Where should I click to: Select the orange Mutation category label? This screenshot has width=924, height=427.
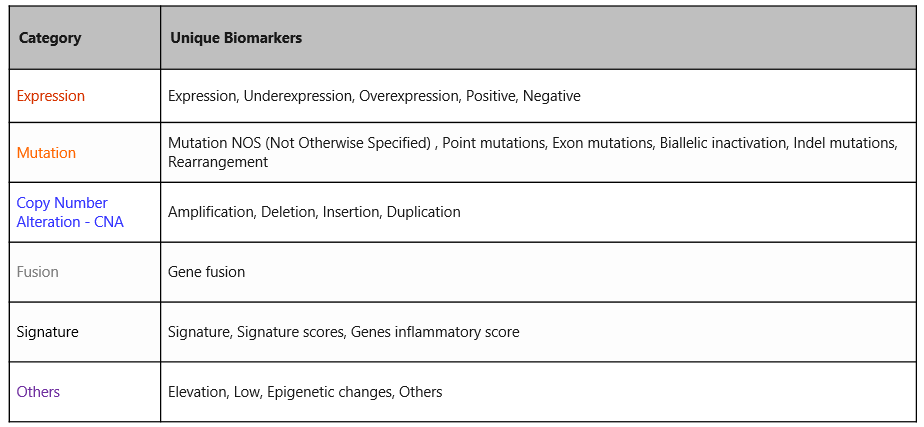46,153
